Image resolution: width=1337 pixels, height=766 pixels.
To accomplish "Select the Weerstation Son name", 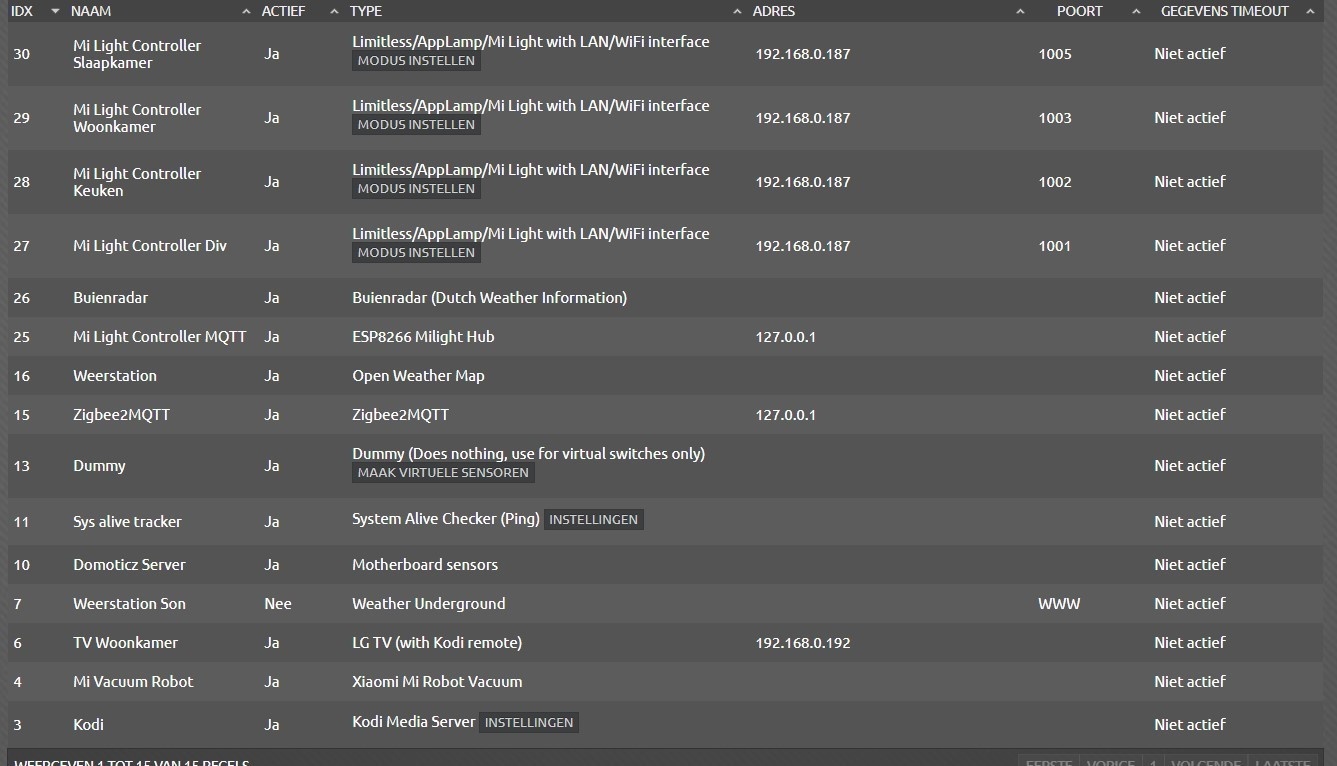I will point(129,604).
